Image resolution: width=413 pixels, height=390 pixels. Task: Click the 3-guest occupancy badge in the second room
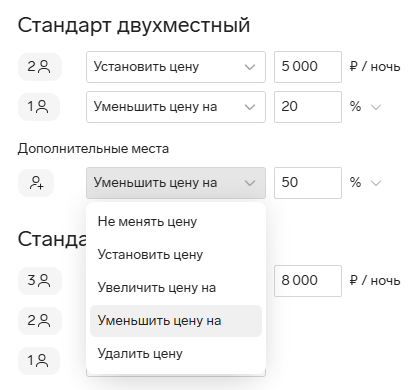pyautogui.click(x=40, y=281)
